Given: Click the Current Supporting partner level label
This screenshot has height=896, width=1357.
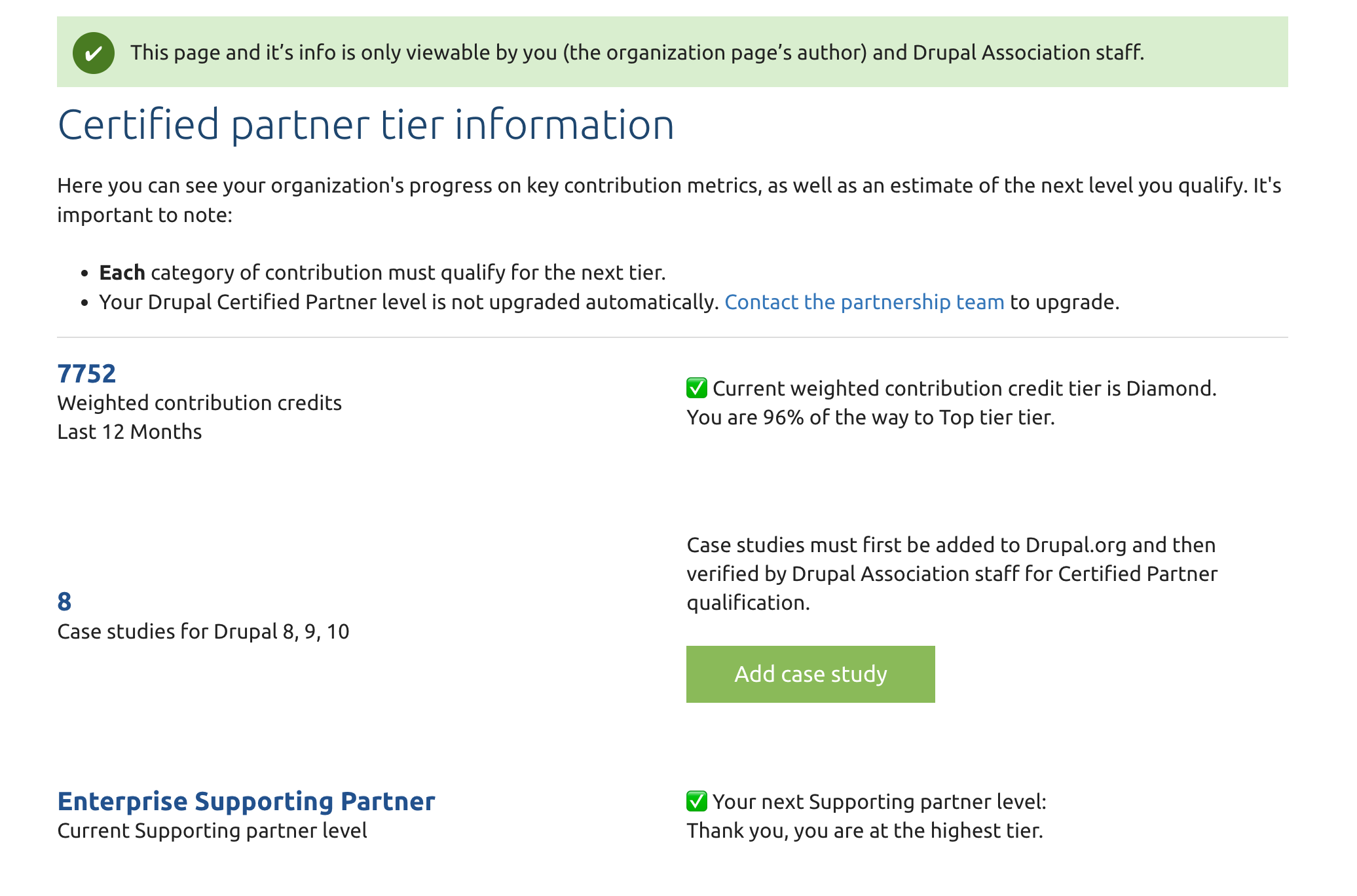Looking at the screenshot, I should tap(212, 831).
